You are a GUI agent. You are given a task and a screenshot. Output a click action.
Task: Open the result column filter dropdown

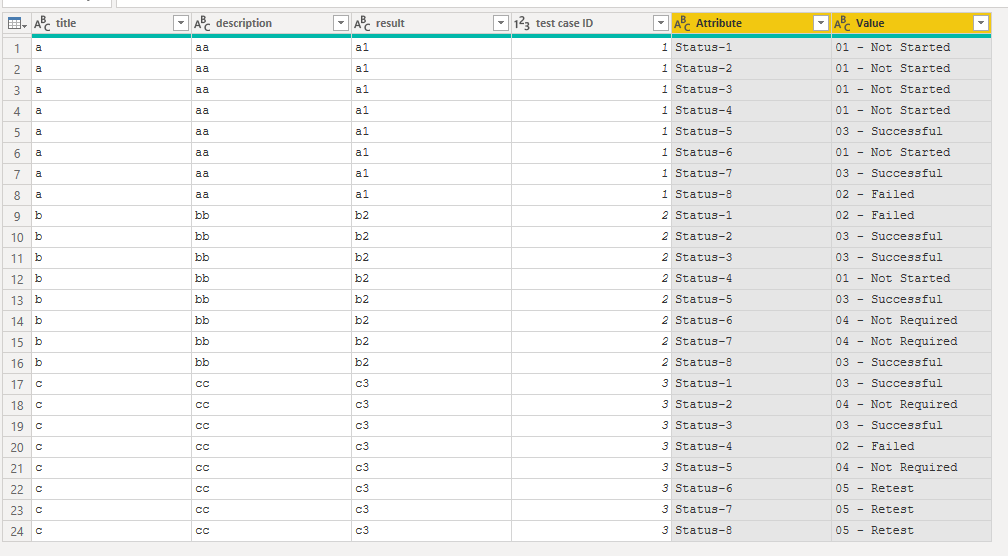[501, 24]
